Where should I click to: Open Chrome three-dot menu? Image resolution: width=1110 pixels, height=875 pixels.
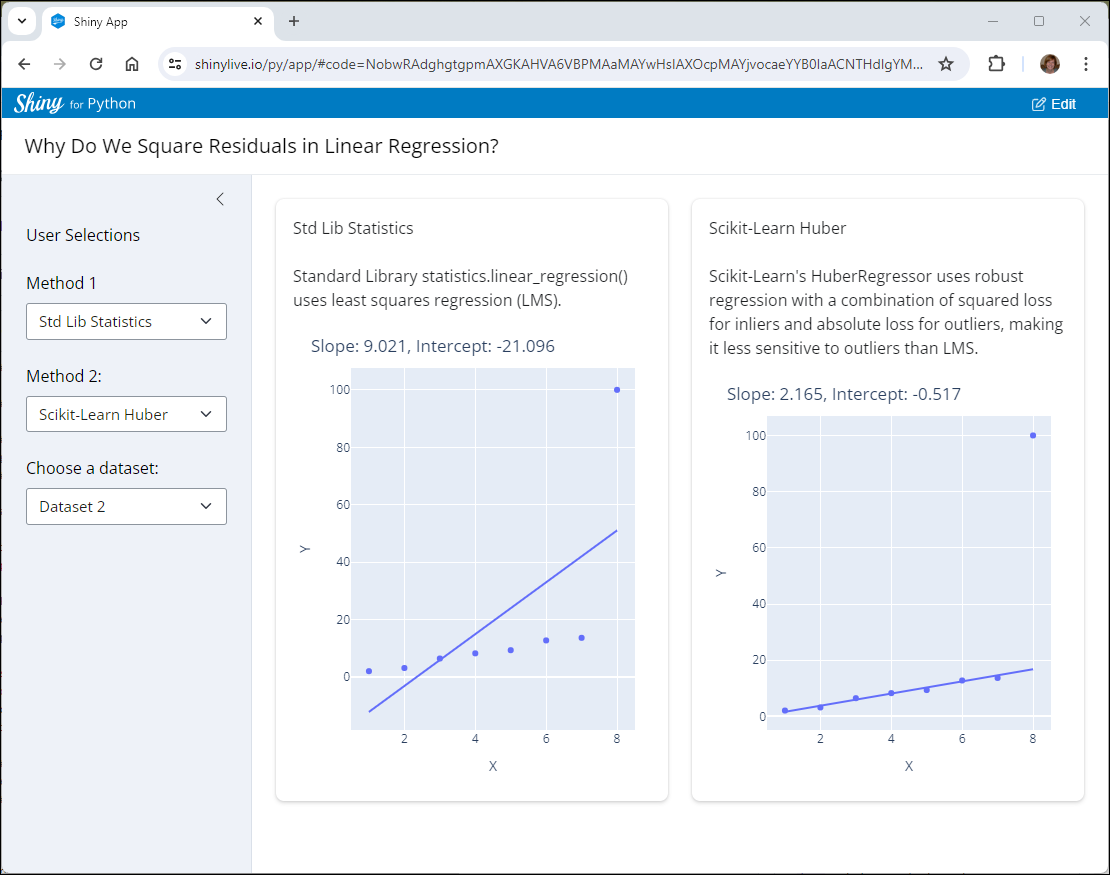(x=1085, y=64)
